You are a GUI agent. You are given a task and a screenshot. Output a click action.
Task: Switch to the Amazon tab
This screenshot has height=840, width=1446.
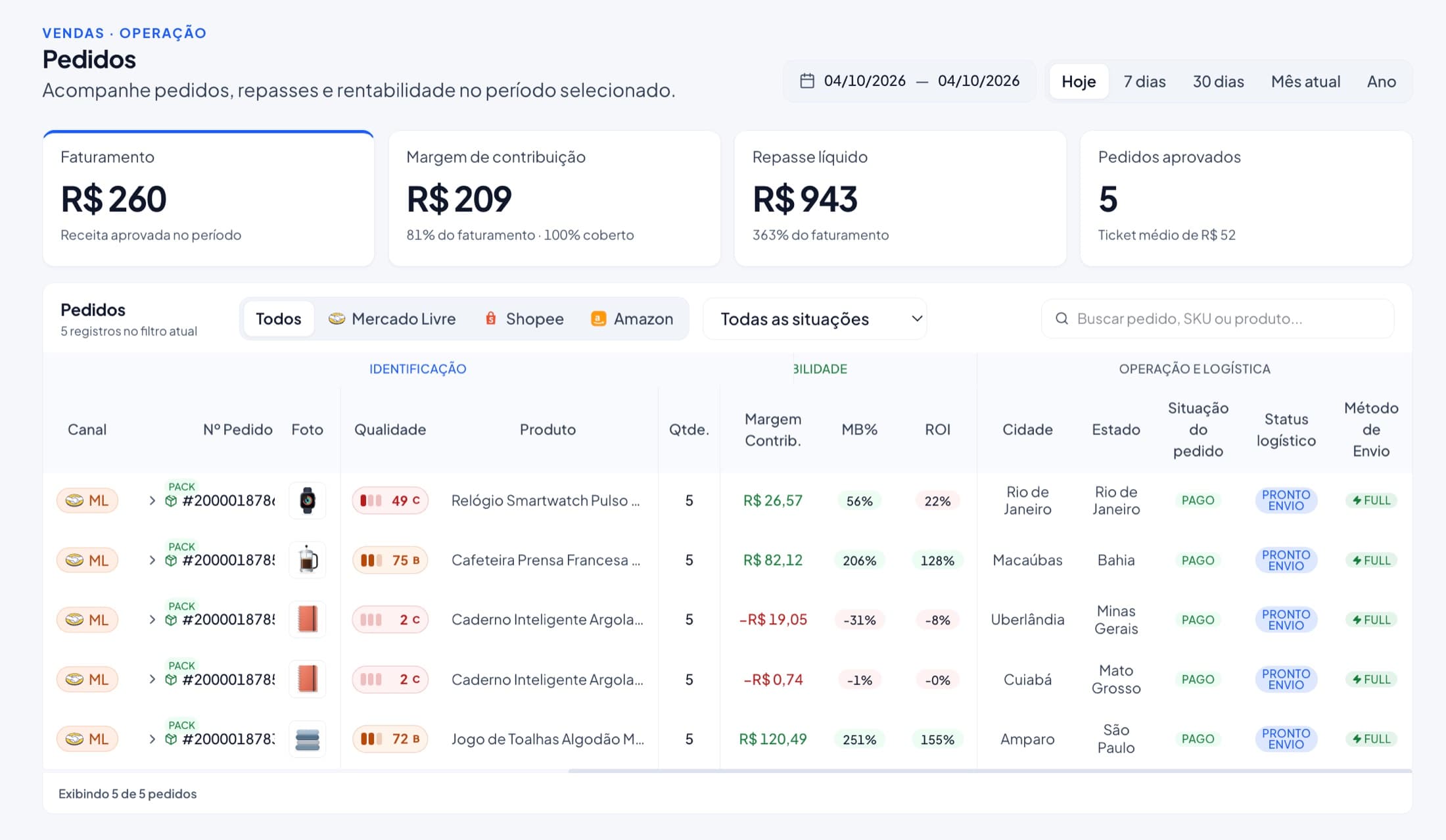pos(632,319)
